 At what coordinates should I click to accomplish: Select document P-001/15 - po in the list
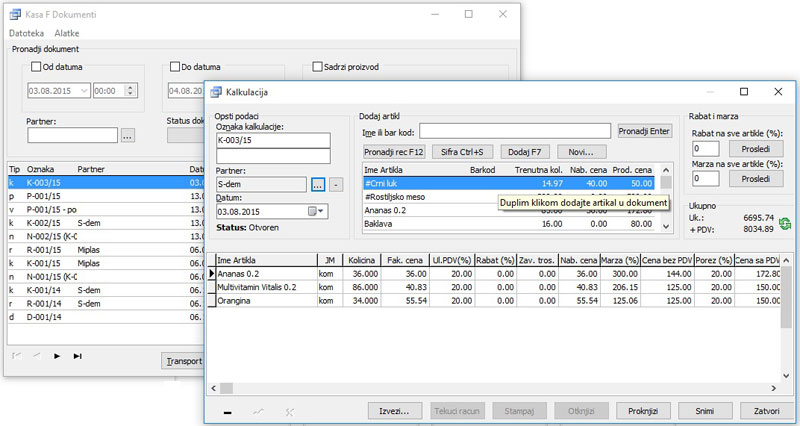pyautogui.click(x=106, y=210)
